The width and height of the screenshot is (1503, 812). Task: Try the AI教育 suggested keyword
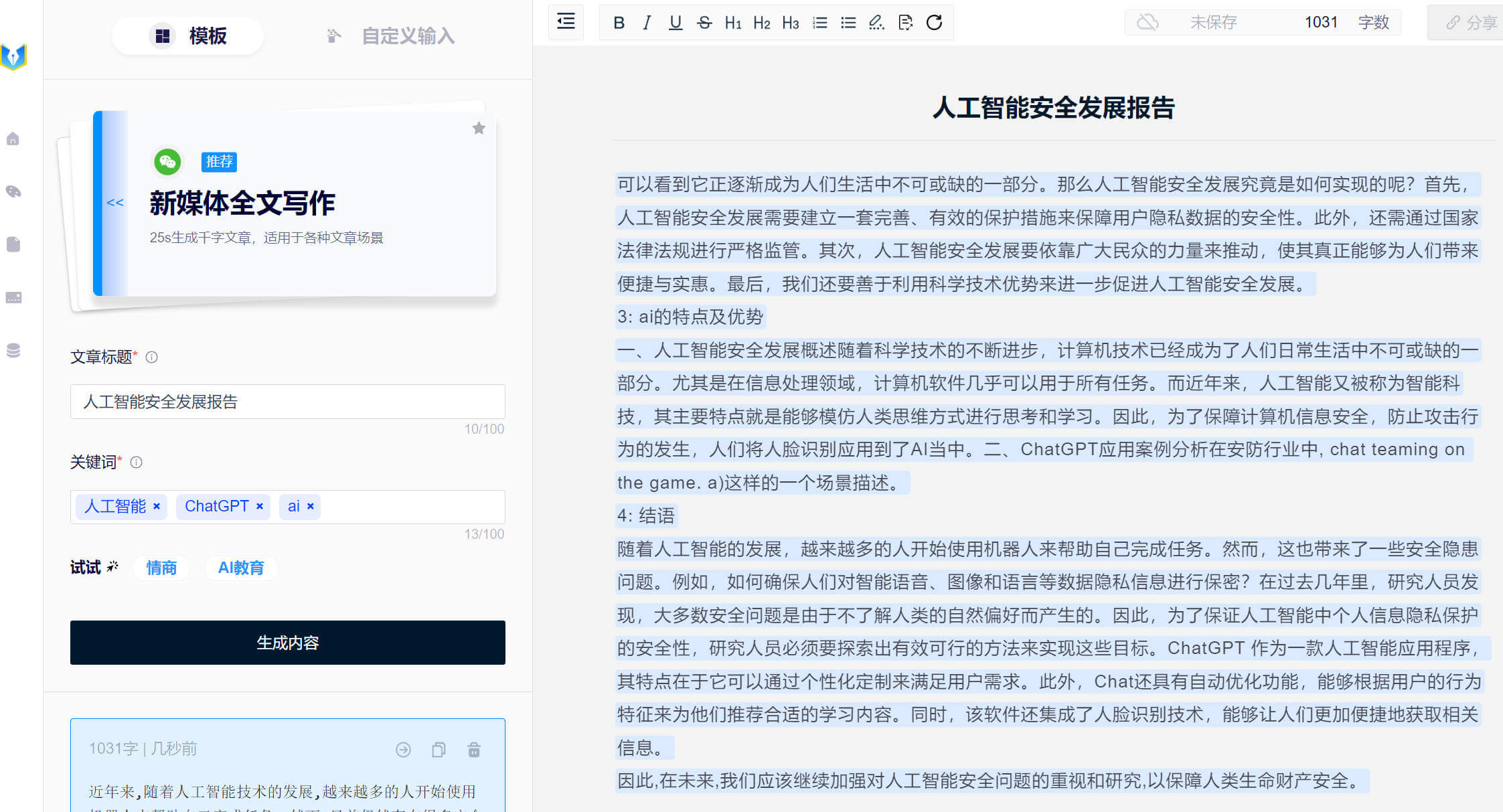coord(241,568)
